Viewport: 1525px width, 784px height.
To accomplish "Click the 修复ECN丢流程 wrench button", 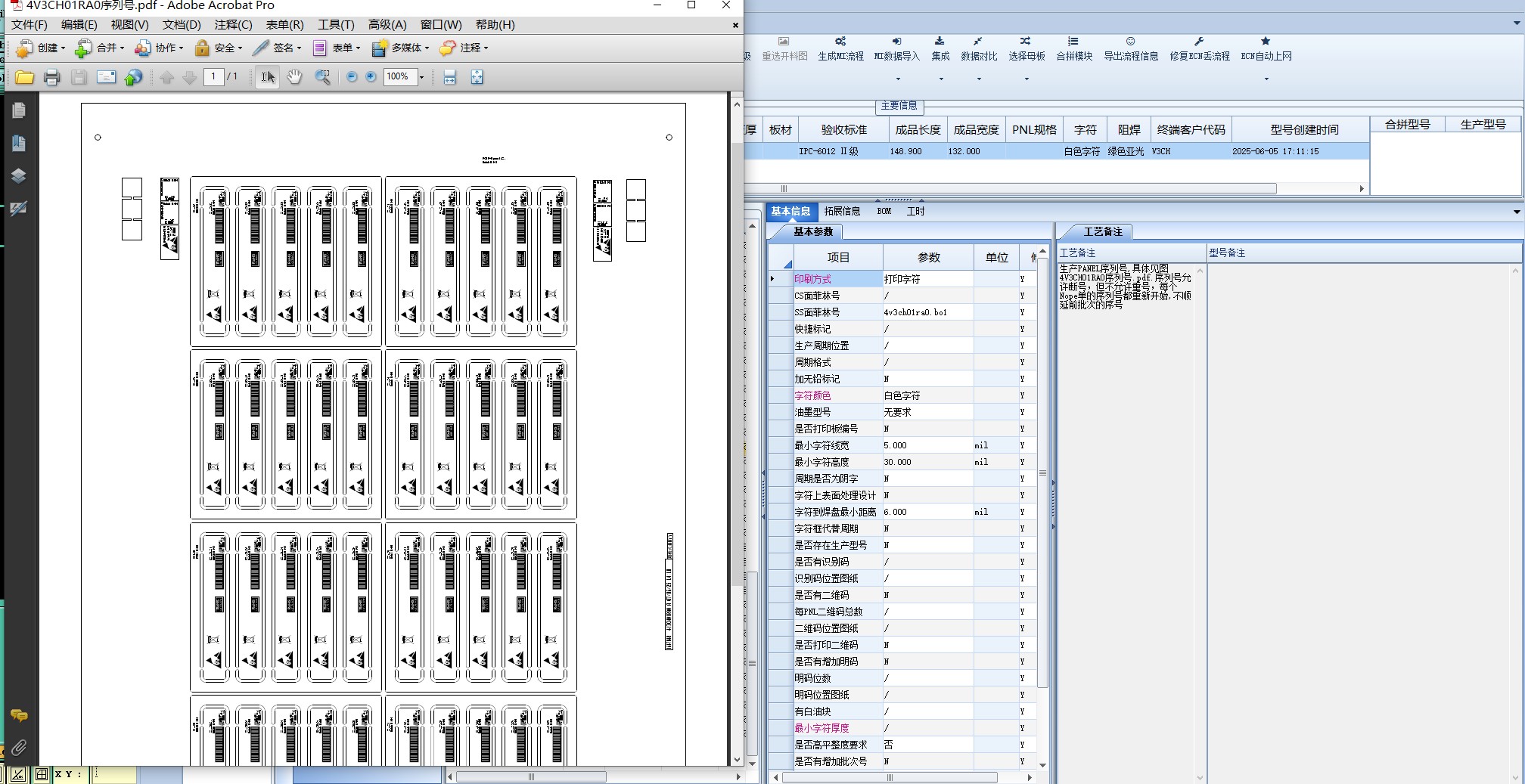I will [1200, 49].
